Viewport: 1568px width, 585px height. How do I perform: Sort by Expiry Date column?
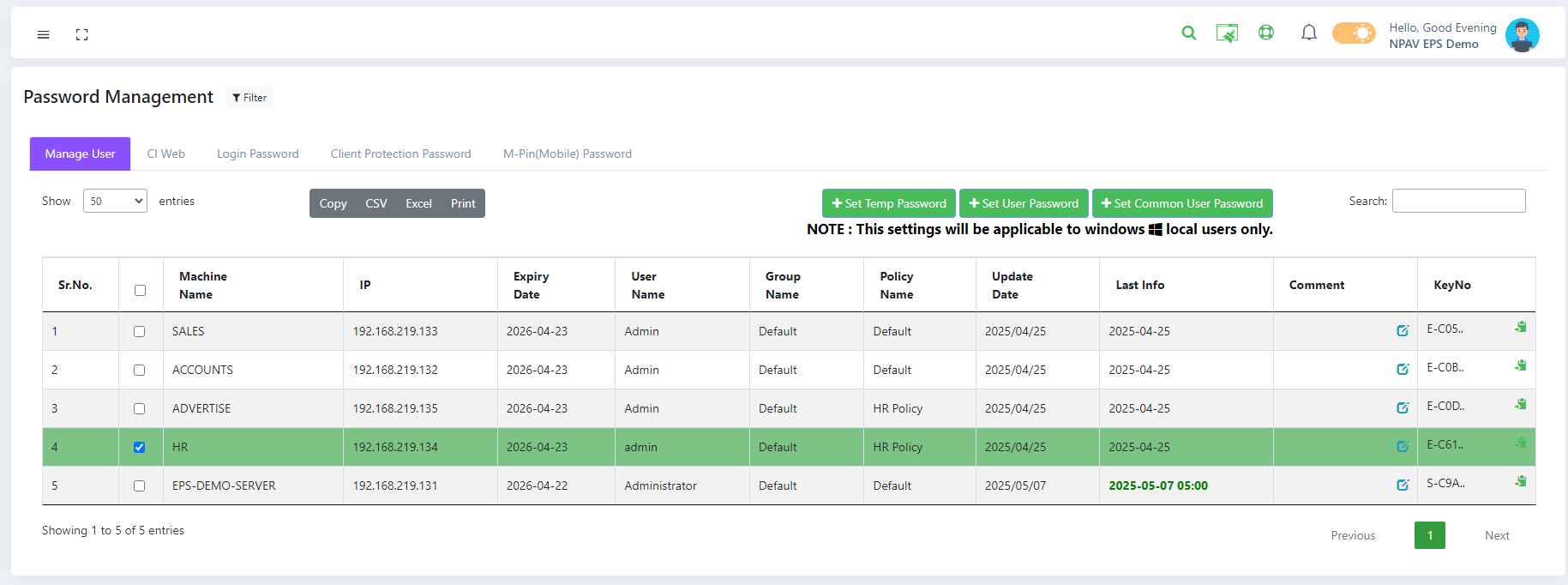click(x=556, y=285)
